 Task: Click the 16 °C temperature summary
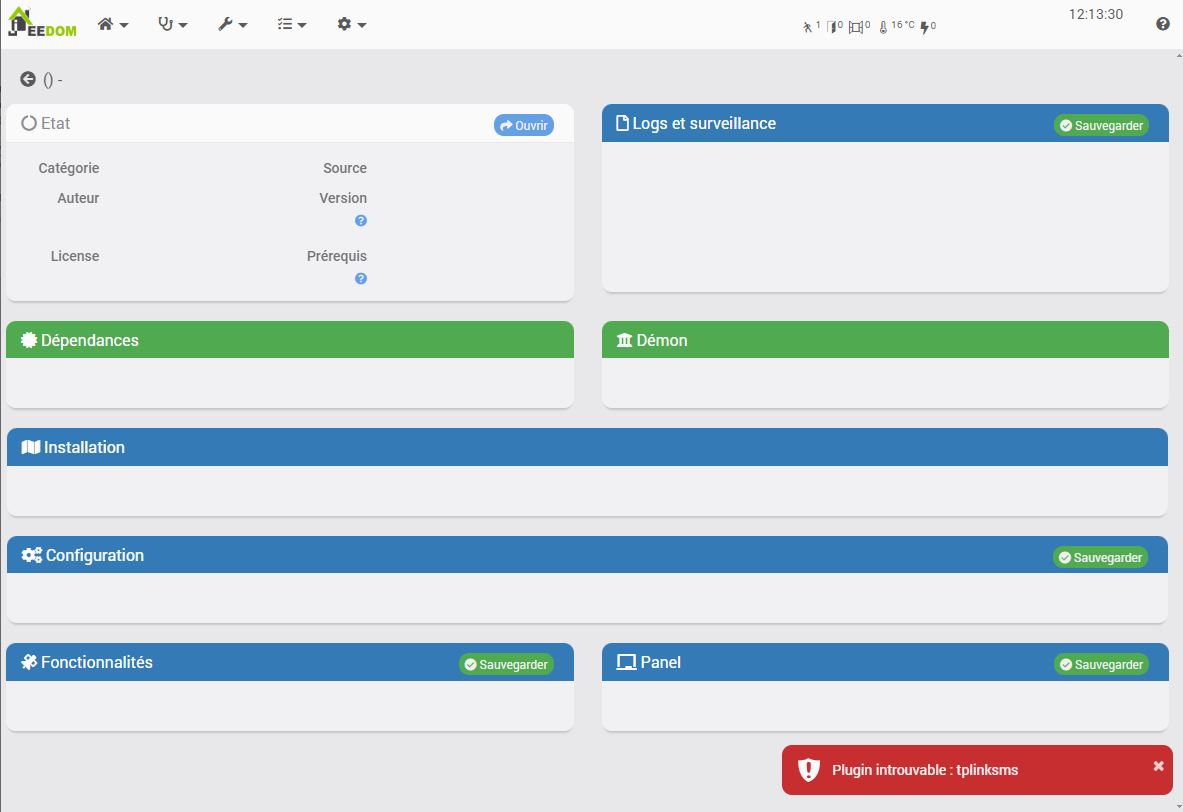(896, 26)
